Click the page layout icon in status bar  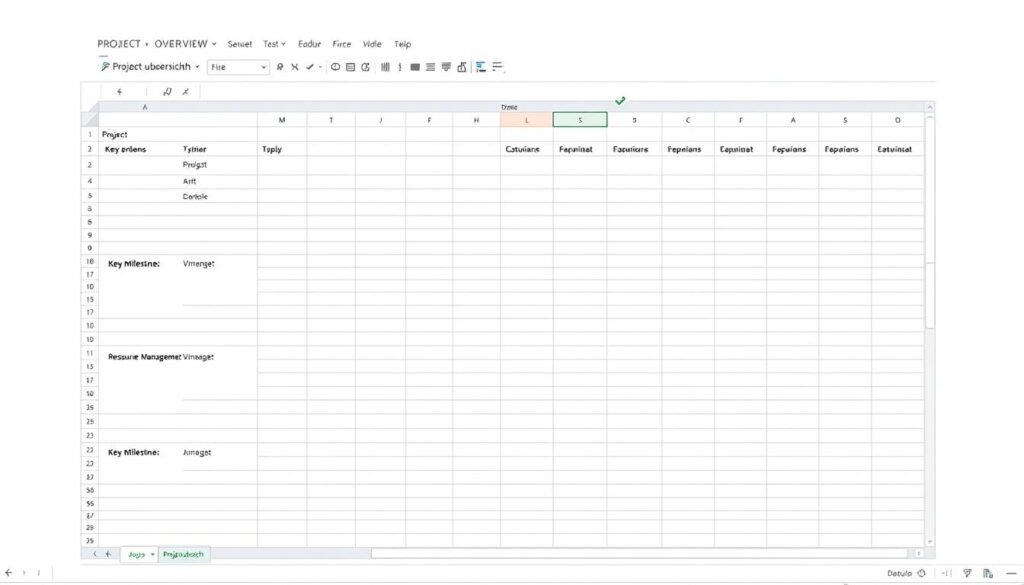coord(988,573)
